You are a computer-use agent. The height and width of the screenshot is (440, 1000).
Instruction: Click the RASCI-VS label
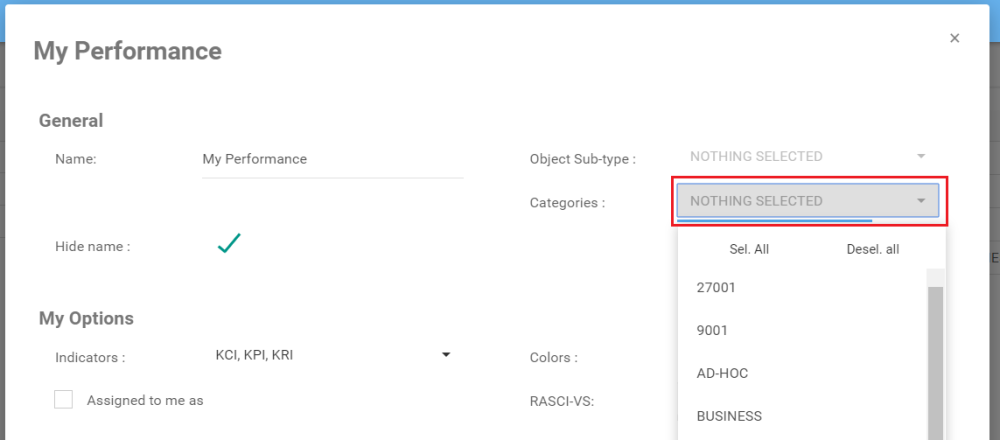562,401
